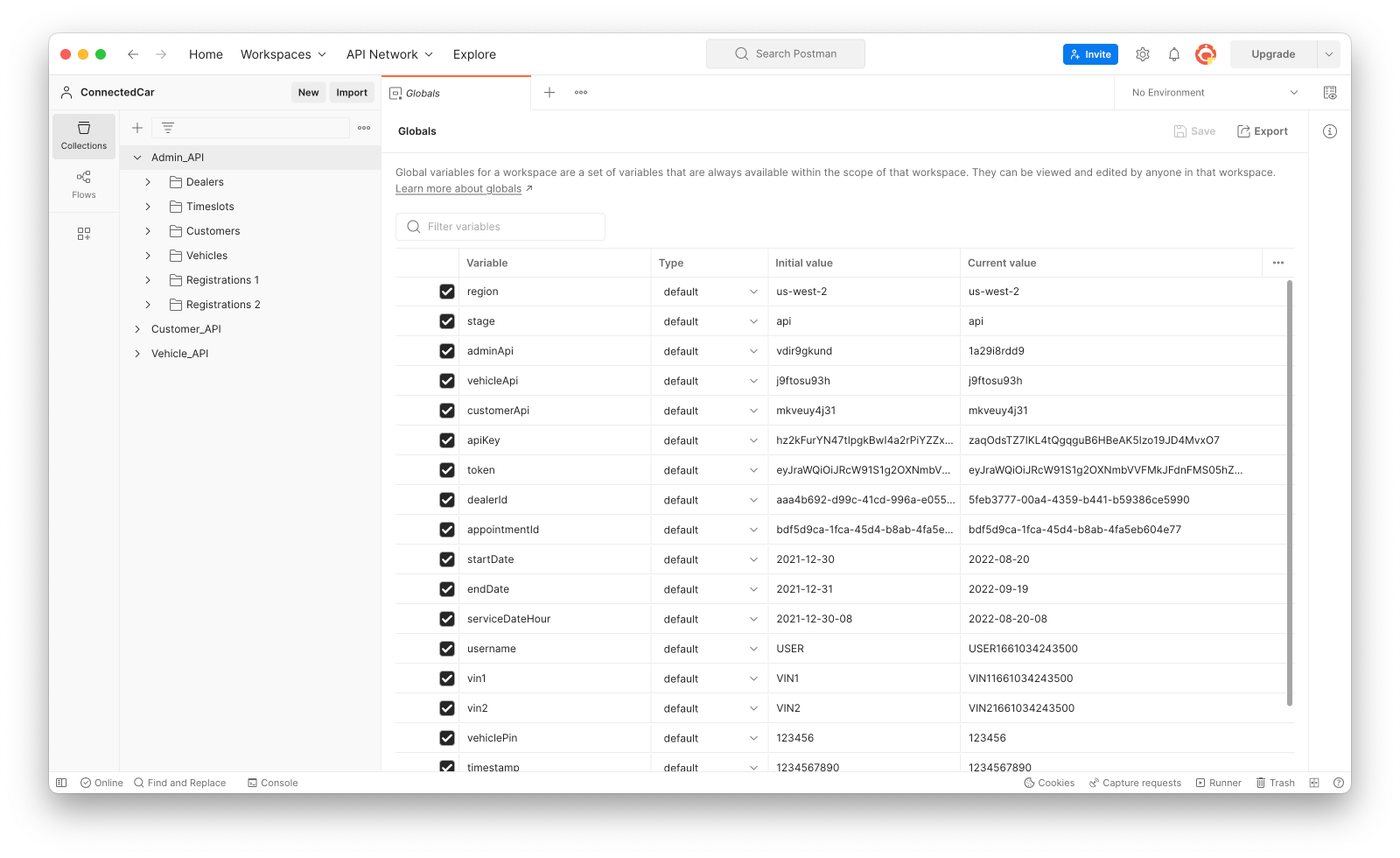Go back with the left arrow
Screen dimensions: 1400x858
pyautogui.click(x=133, y=54)
